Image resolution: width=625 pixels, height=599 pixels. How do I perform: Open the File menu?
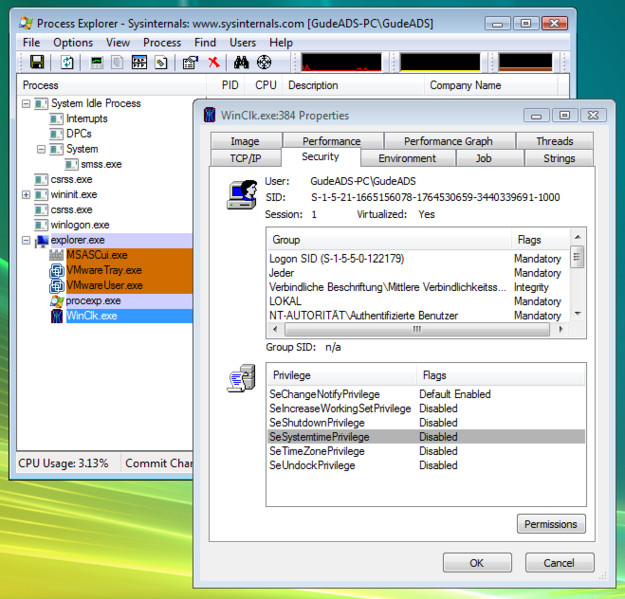31,42
